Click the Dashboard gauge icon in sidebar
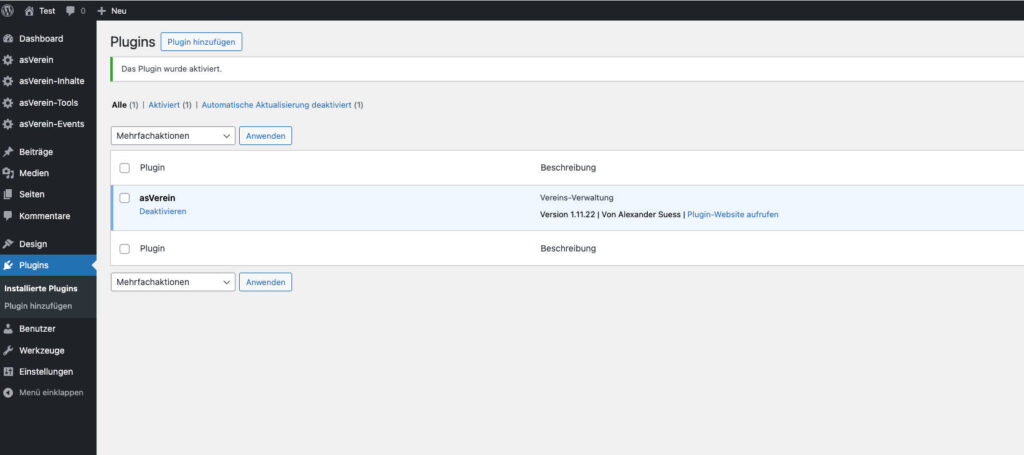This screenshot has width=1024, height=455. [8, 38]
